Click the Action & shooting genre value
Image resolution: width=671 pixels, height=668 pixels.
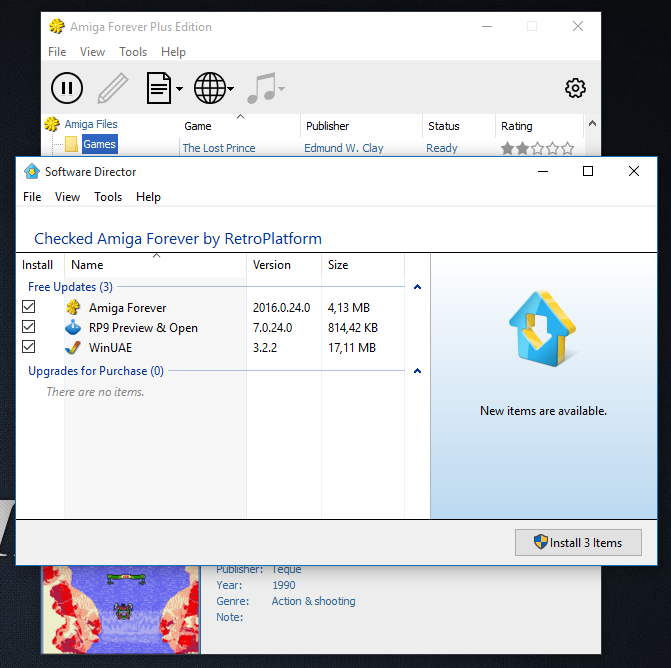[x=313, y=601]
